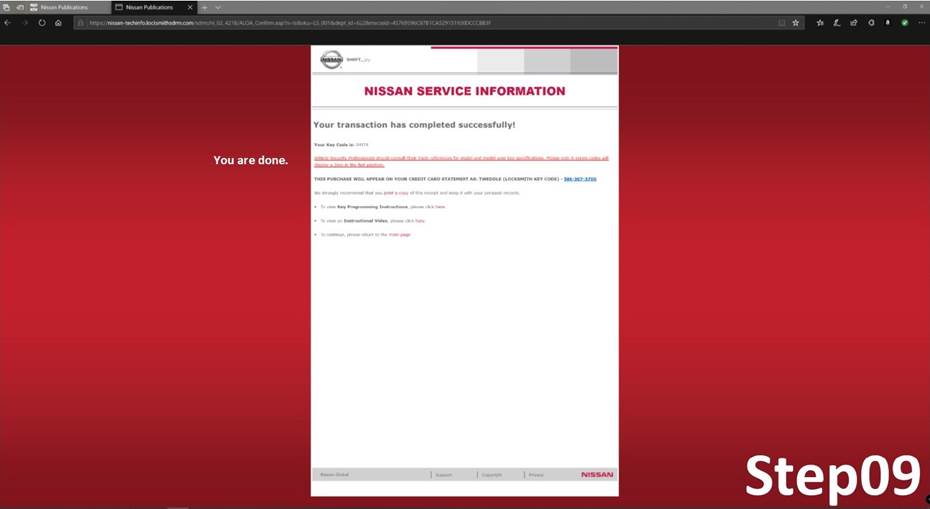Image resolution: width=930 pixels, height=509 pixels.
Task: Click the green checkmark extension icon
Action: (x=904, y=23)
